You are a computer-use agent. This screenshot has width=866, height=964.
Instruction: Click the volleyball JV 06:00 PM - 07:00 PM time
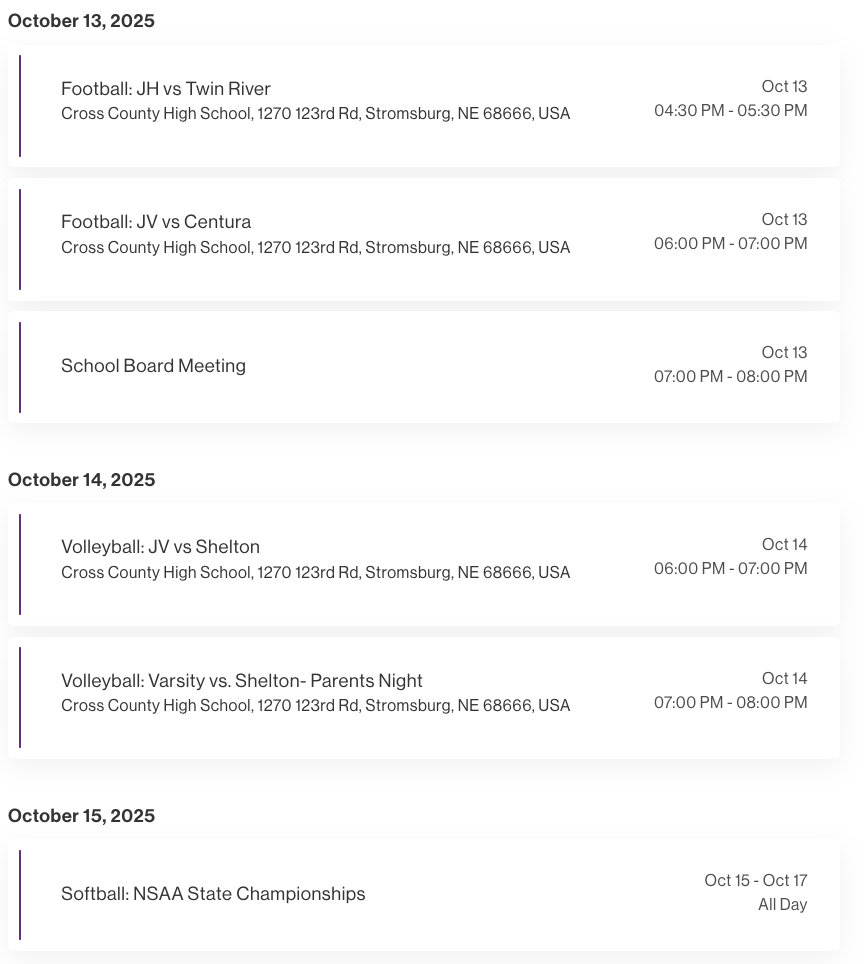(730, 569)
